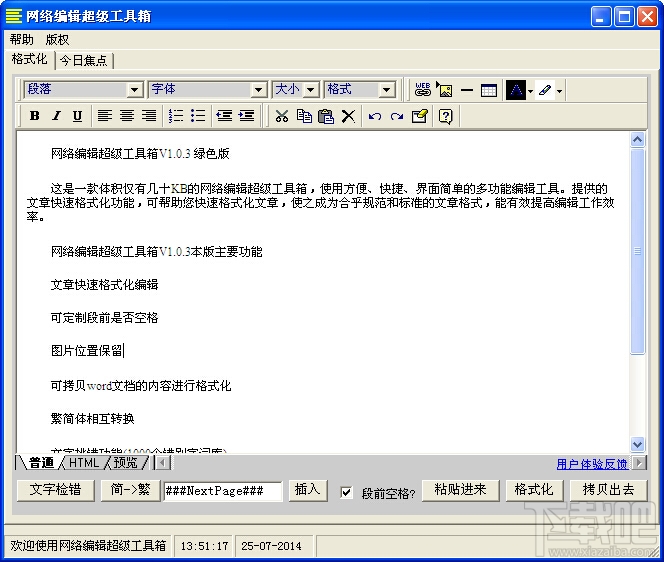664x562 pixels.
Task: Undo the last edit
Action: coord(375,116)
